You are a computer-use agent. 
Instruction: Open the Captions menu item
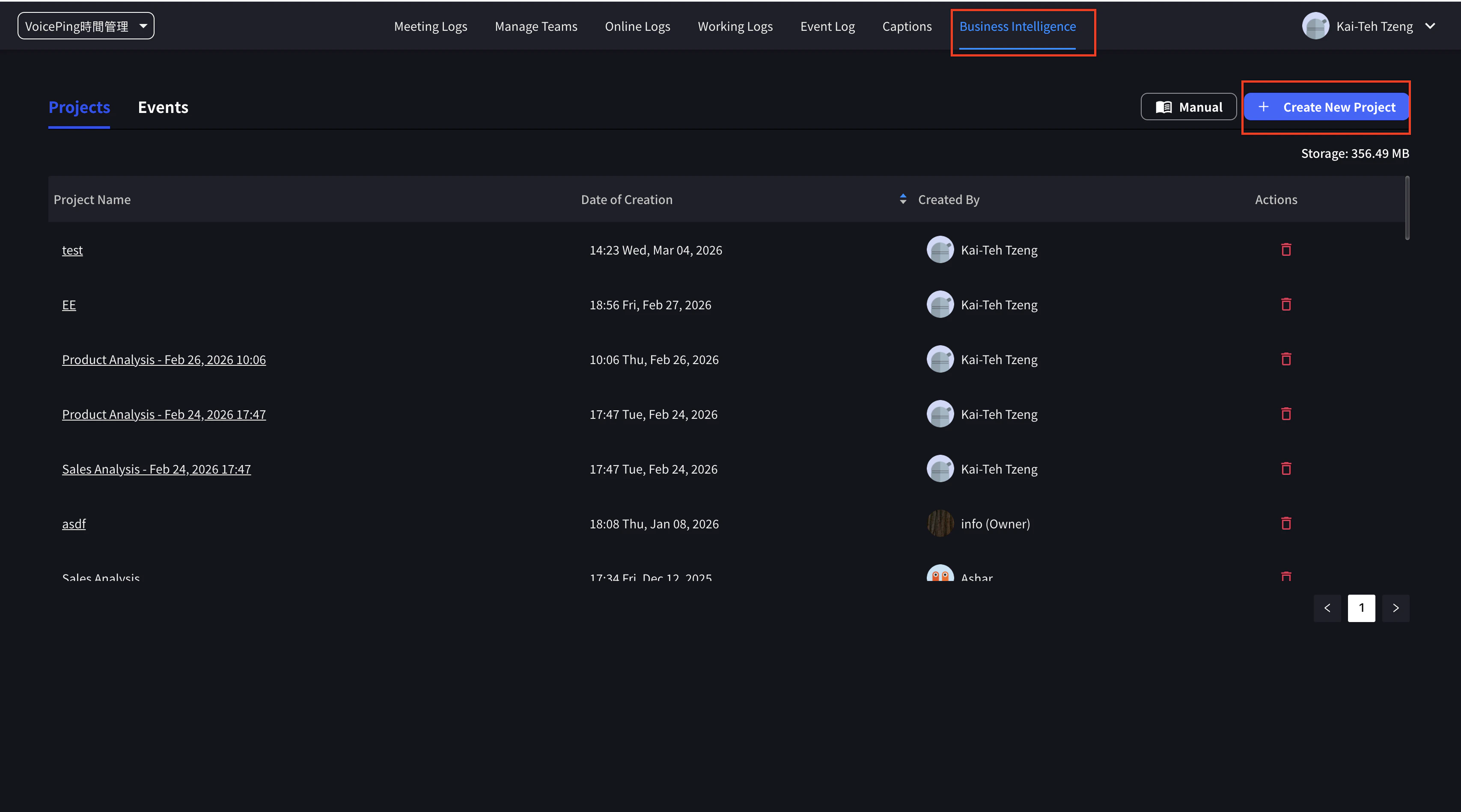pyautogui.click(x=906, y=27)
